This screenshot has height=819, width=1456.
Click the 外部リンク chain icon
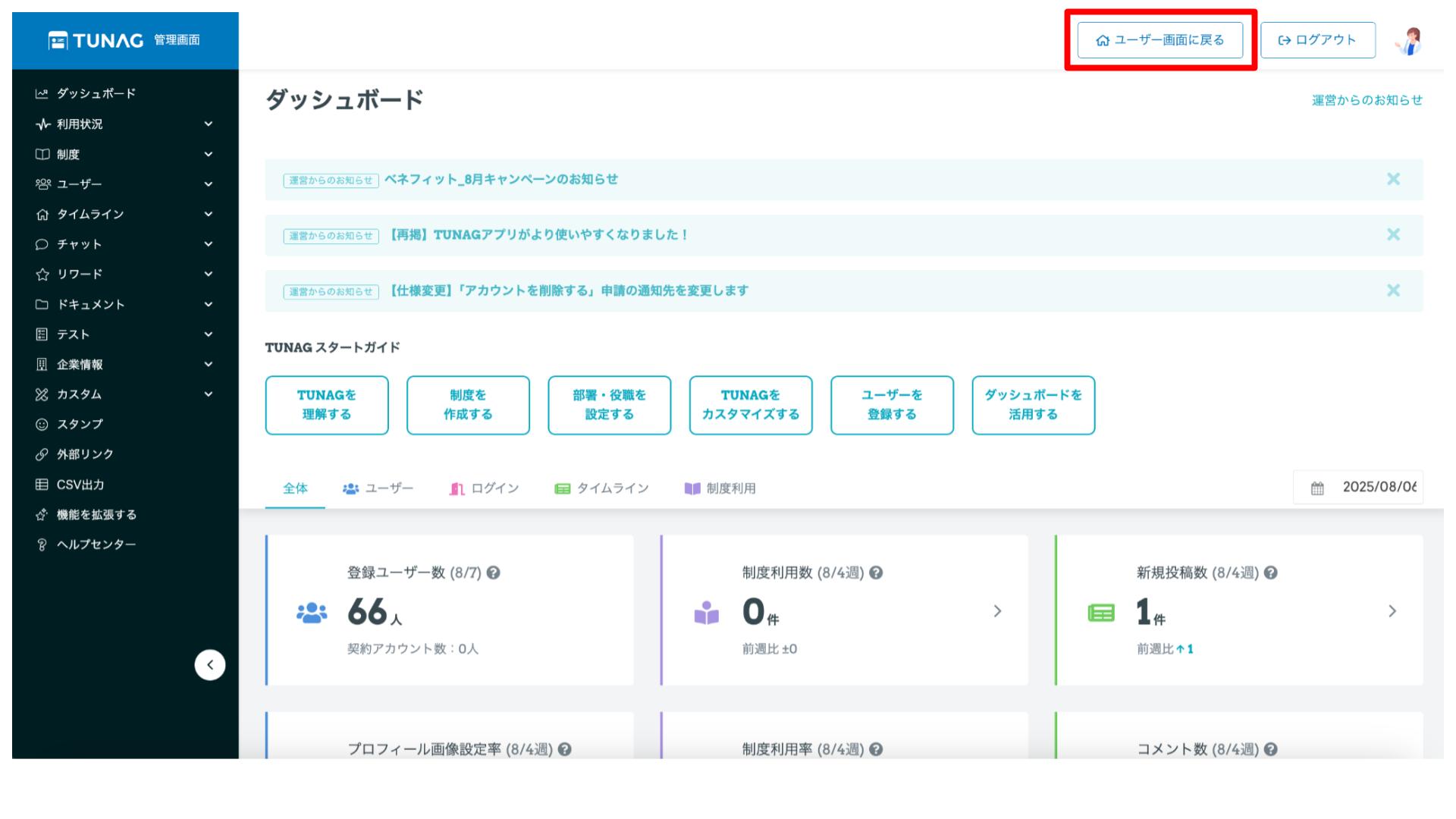[42, 454]
